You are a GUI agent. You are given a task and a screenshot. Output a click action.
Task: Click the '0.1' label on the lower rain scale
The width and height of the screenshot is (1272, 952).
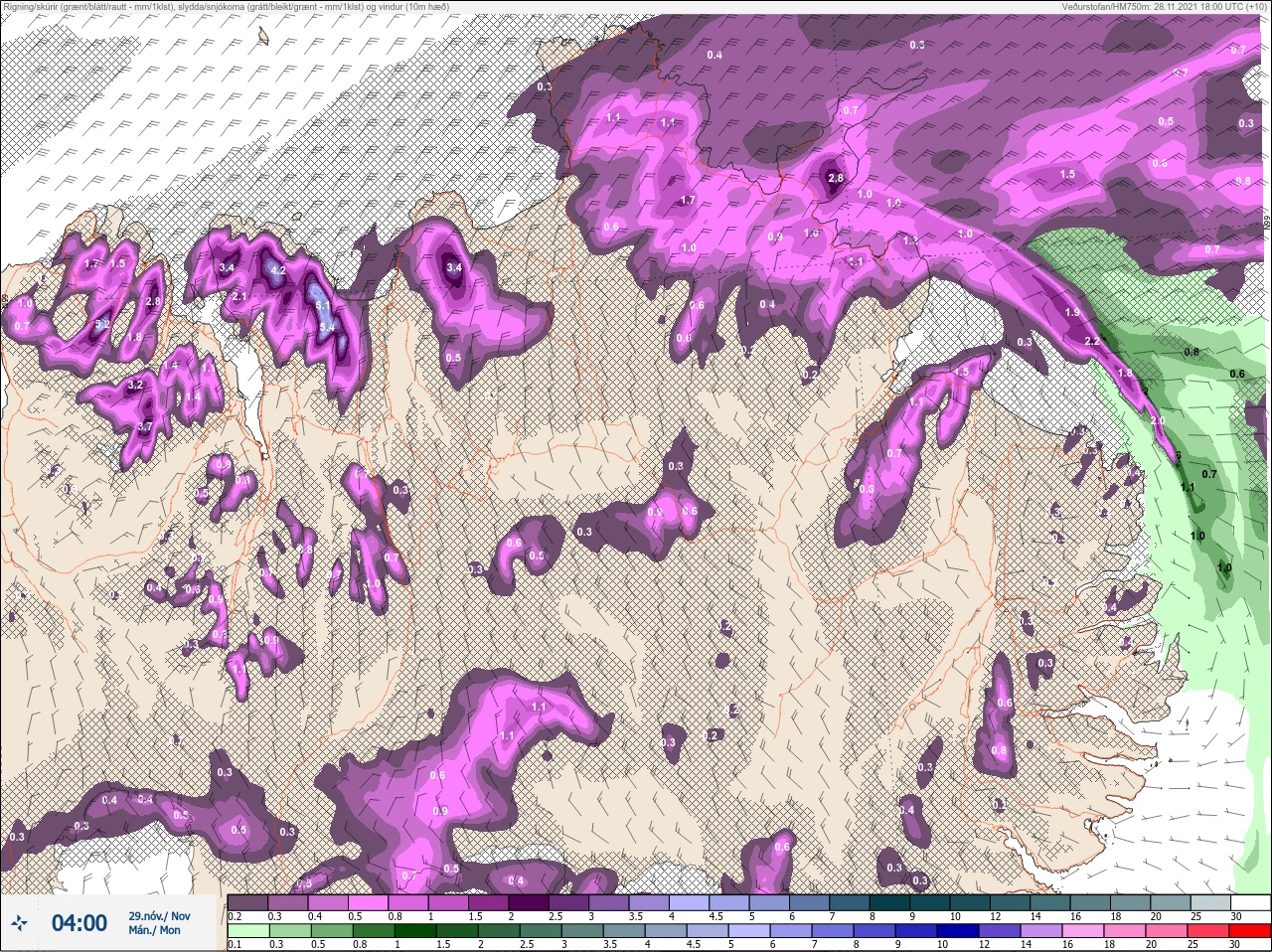tap(236, 944)
